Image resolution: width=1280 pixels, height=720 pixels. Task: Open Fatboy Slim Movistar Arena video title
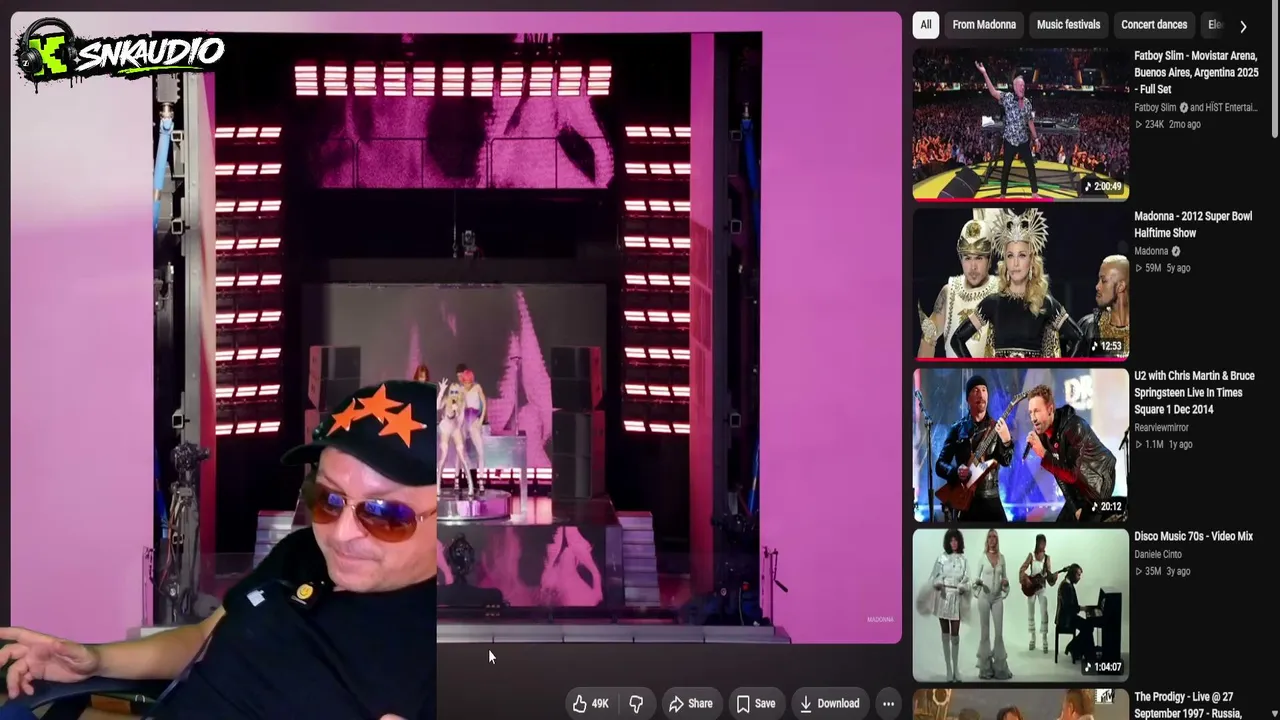[x=1196, y=72]
